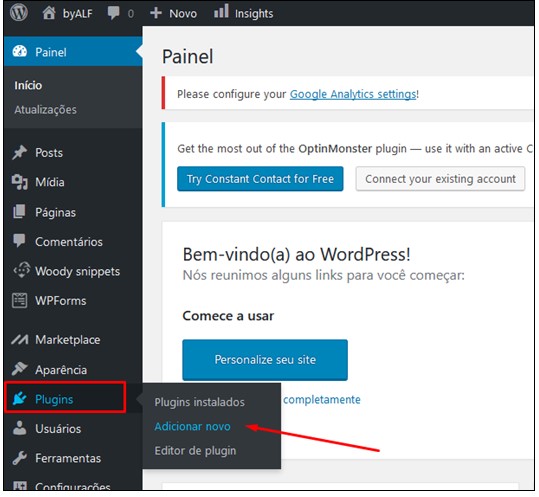
Task: Open the Insights bar chart icon
Action: pyautogui.click(x=221, y=11)
